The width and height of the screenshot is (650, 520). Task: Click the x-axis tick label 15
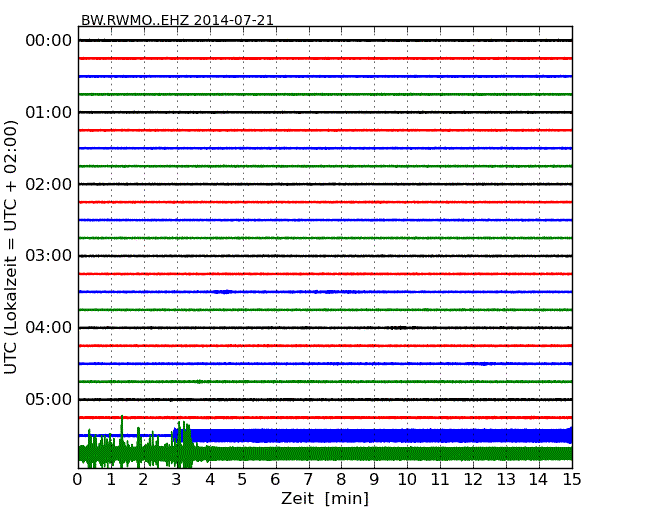coord(572,480)
